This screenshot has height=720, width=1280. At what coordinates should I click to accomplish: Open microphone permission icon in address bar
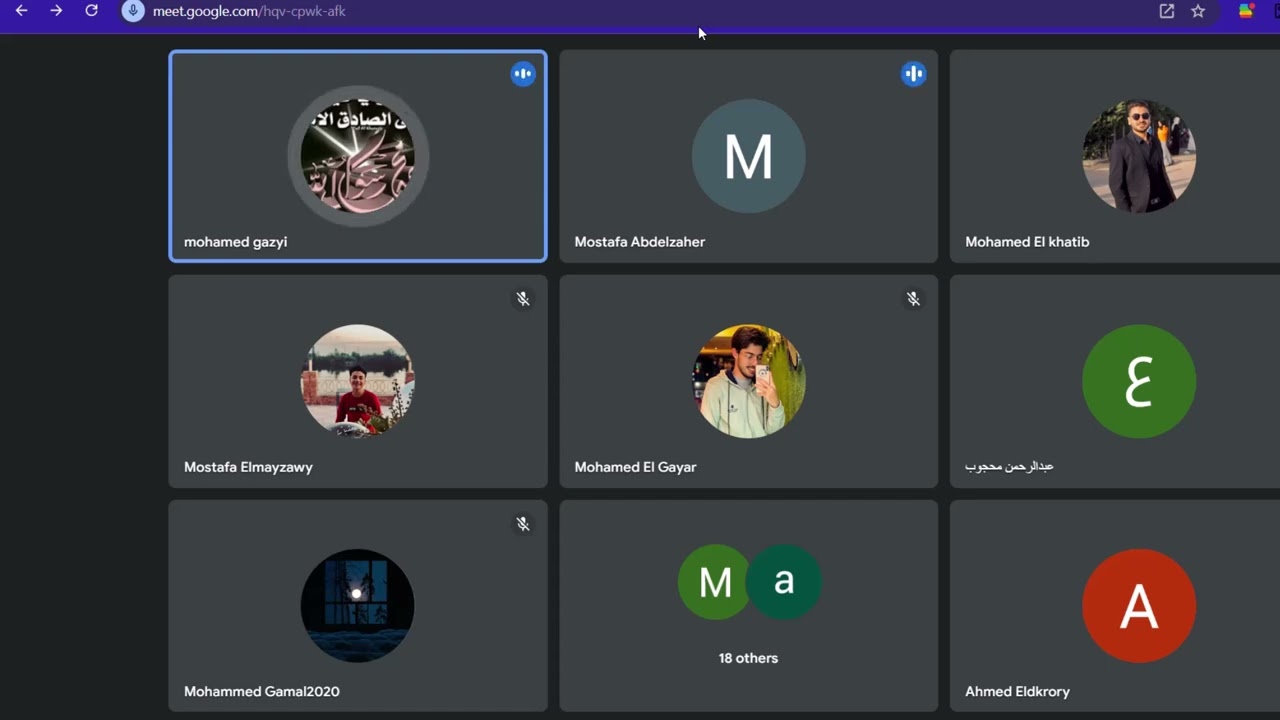(x=133, y=11)
